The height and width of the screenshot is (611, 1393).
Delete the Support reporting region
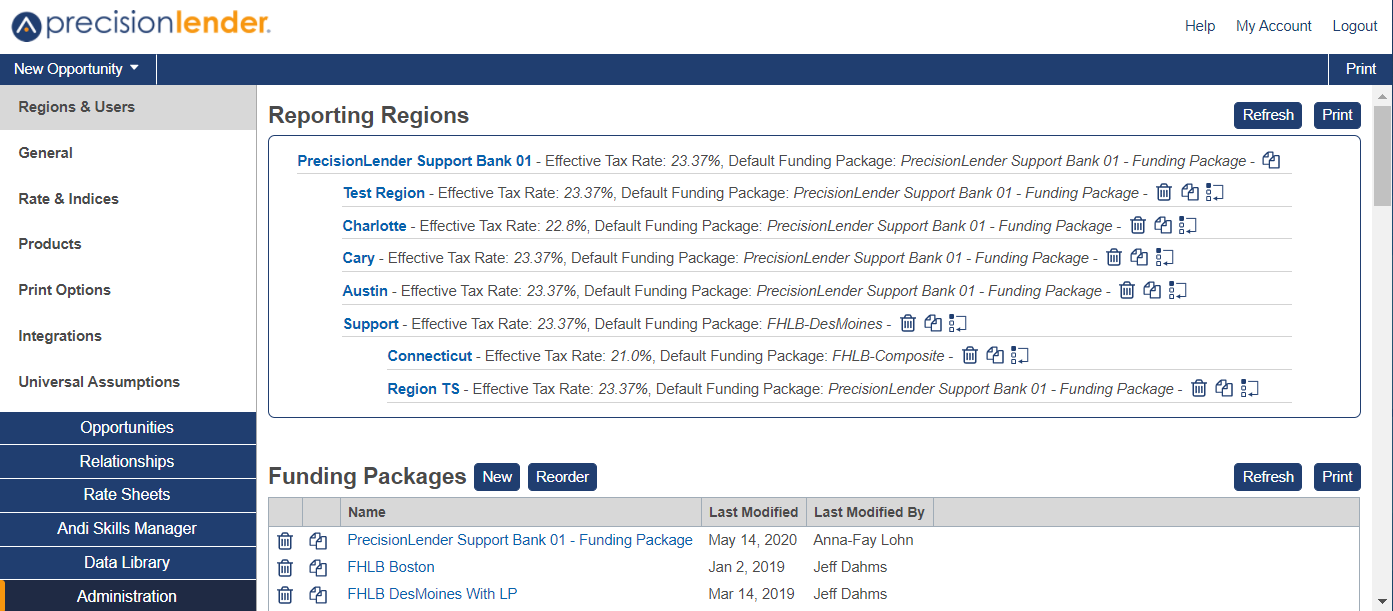[908, 323]
